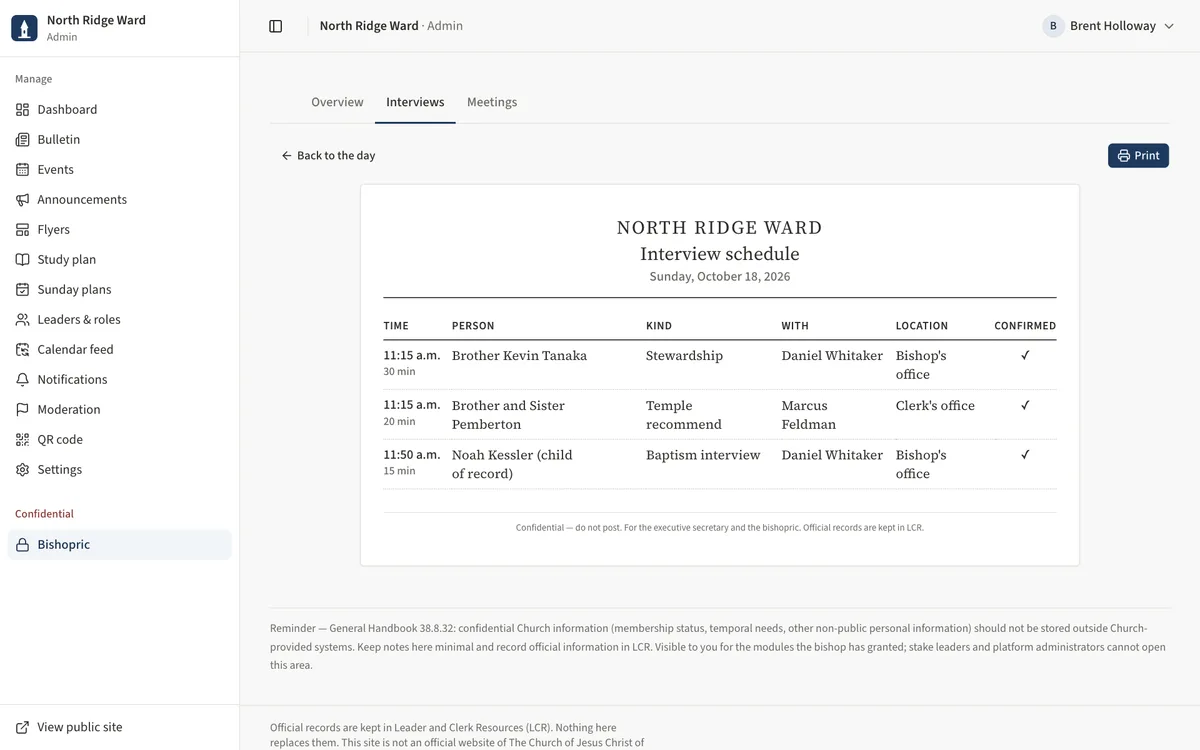Click the Bulletin newspaper icon
1200x750 pixels.
[22, 140]
